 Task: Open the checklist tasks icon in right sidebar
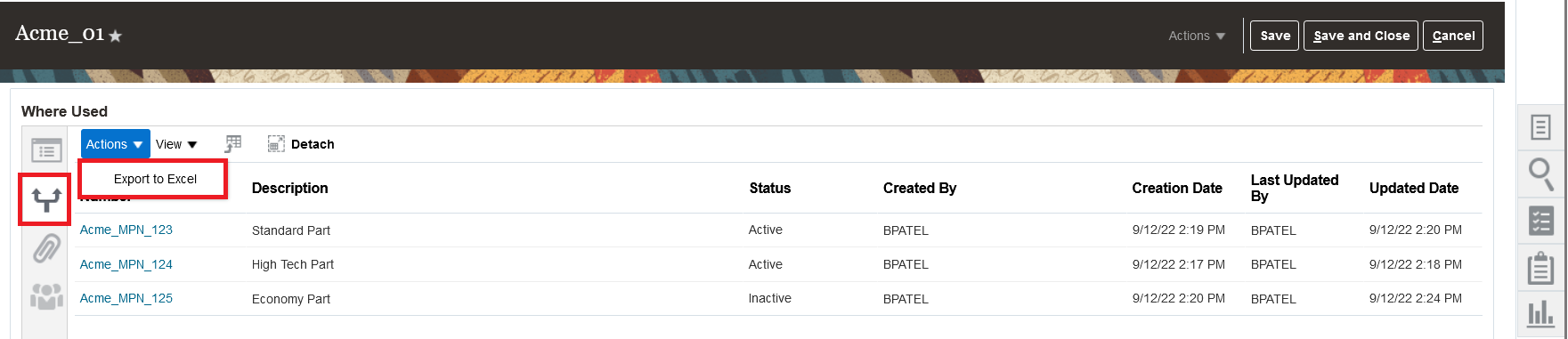click(x=1540, y=221)
